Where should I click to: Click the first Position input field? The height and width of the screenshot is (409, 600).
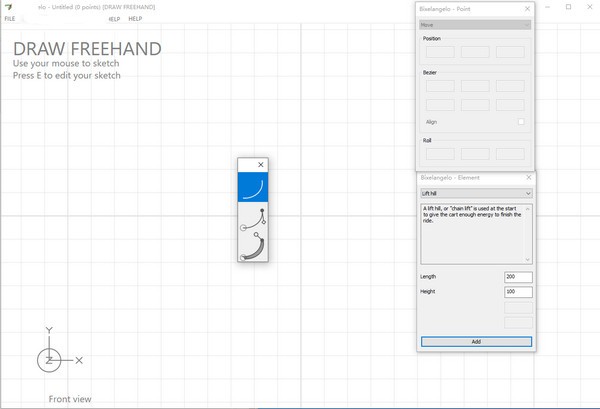440,52
